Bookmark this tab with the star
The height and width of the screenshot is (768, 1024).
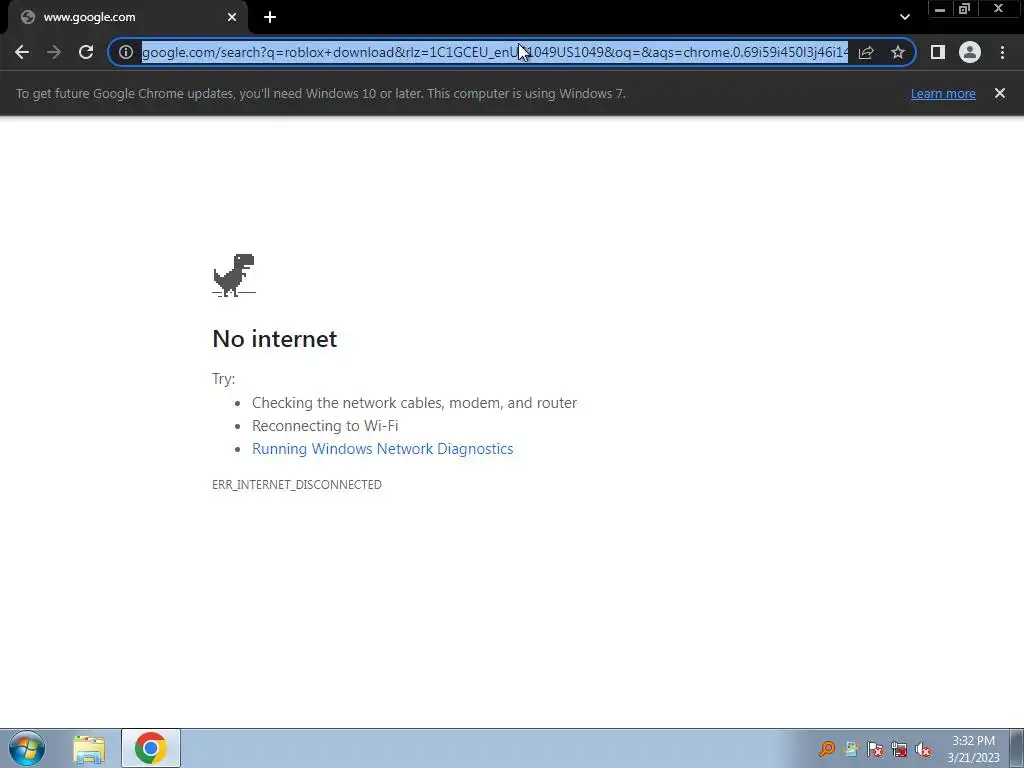pyautogui.click(x=898, y=52)
